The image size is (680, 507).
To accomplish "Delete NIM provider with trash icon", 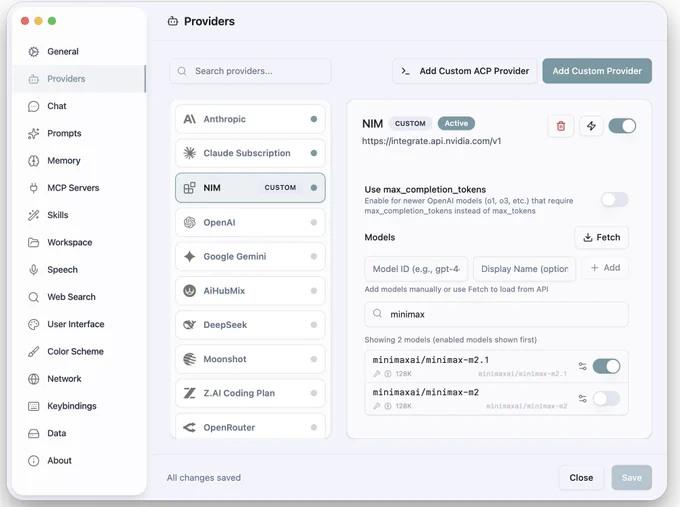I will 561,126.
